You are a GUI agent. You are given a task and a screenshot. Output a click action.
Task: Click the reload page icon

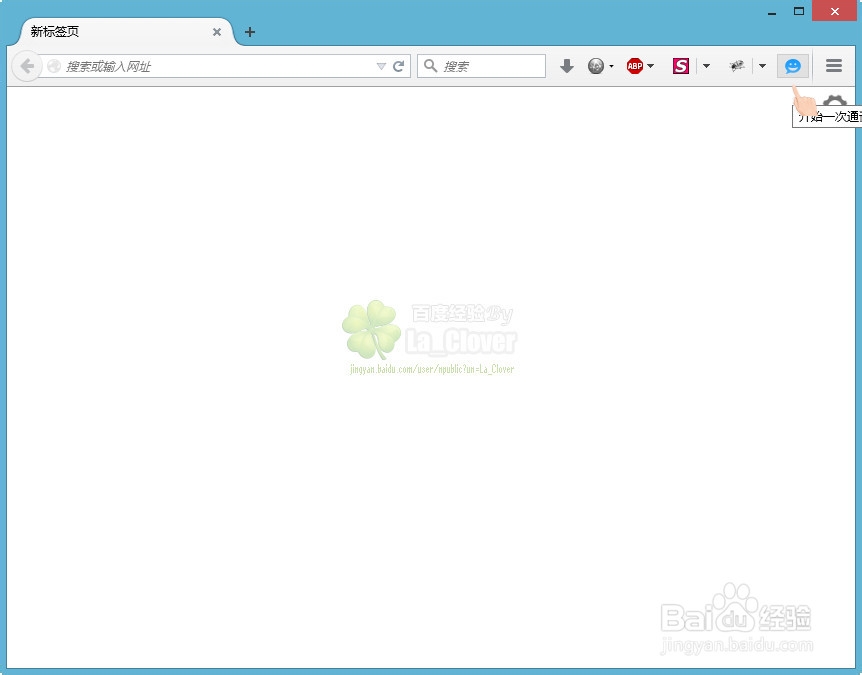(399, 67)
